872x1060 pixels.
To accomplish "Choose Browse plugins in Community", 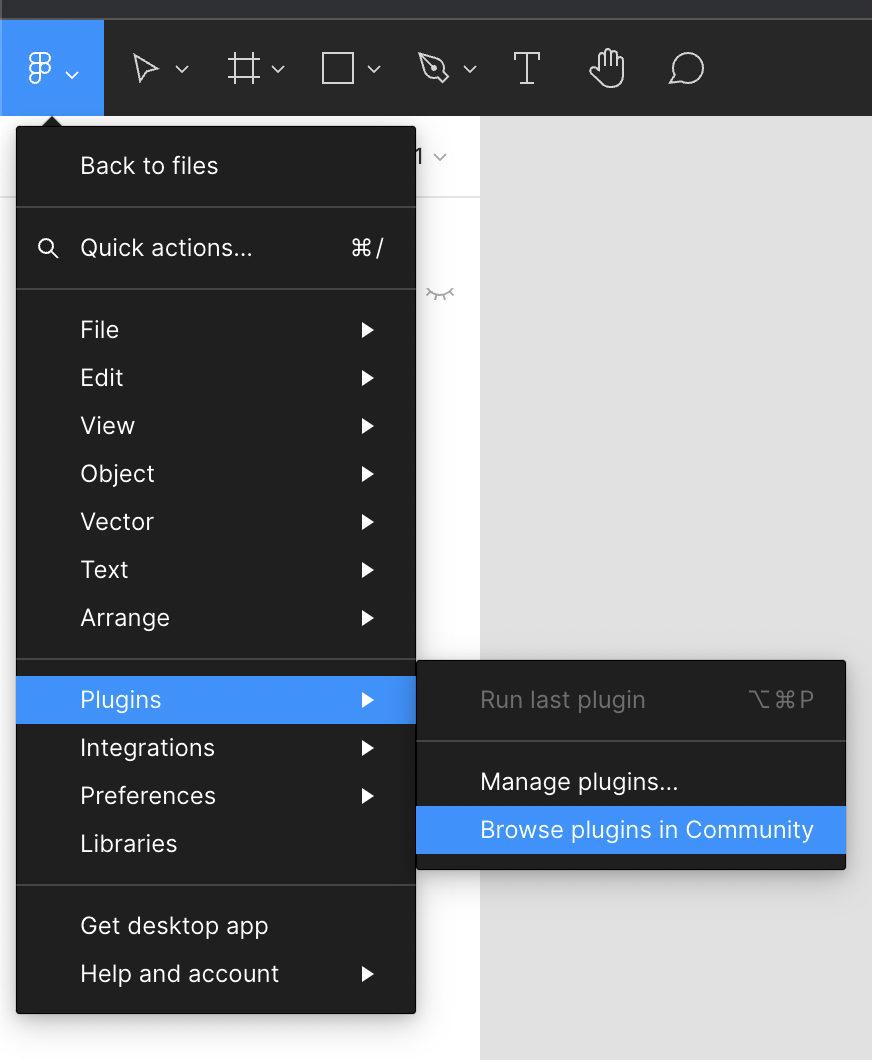I will [646, 830].
